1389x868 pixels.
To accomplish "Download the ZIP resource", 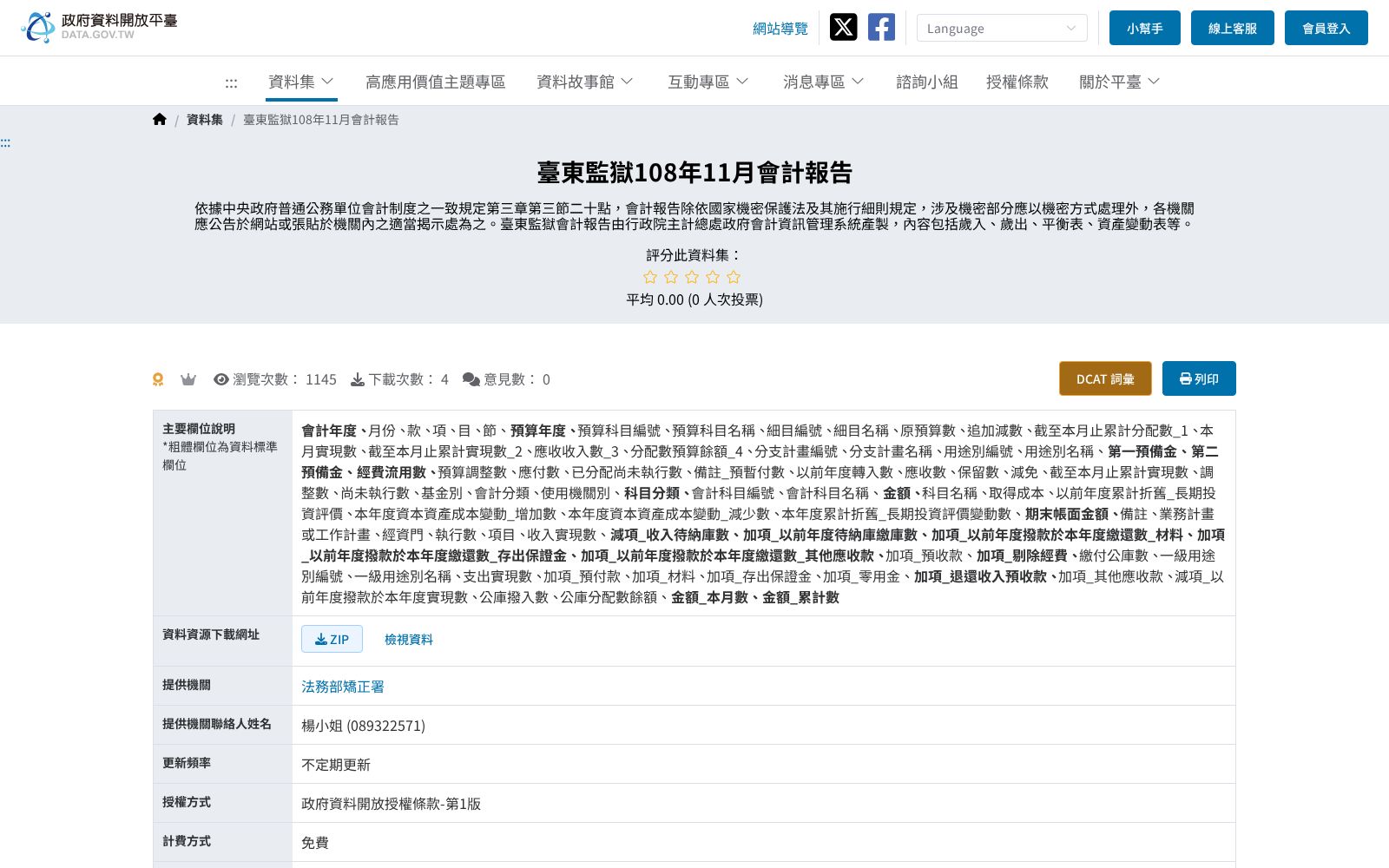I will pos(332,639).
